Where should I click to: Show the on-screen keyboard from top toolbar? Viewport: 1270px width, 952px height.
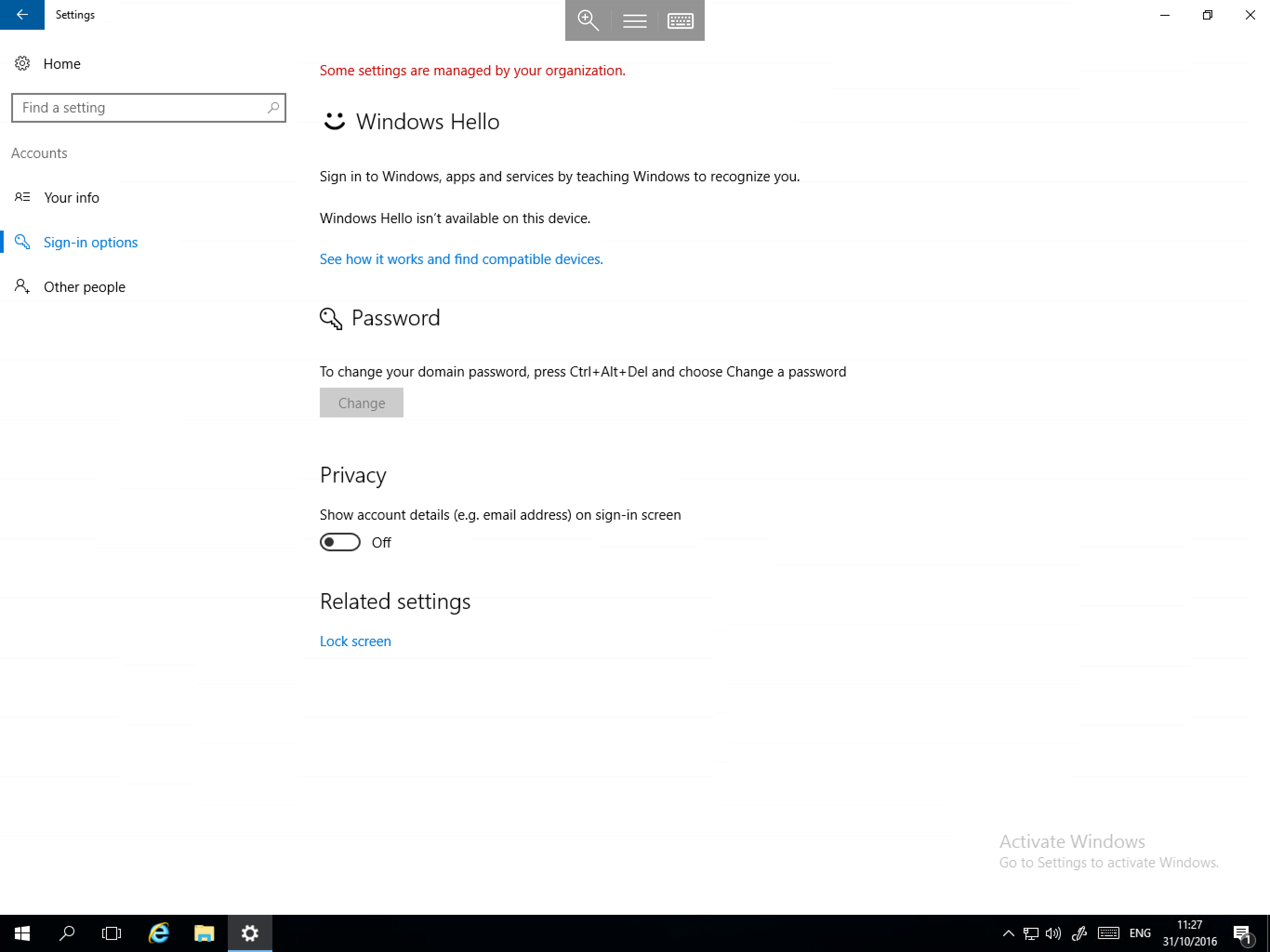tap(681, 20)
